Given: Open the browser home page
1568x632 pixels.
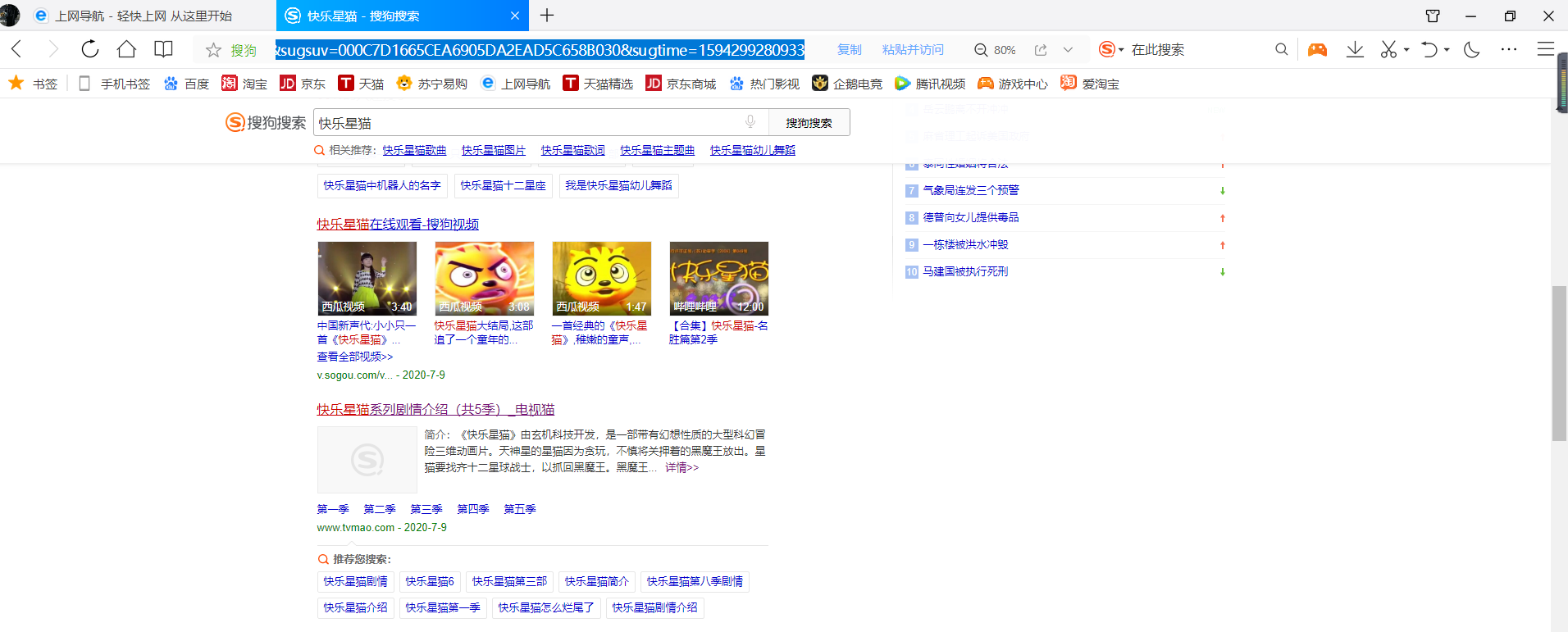Looking at the screenshot, I should point(126,49).
